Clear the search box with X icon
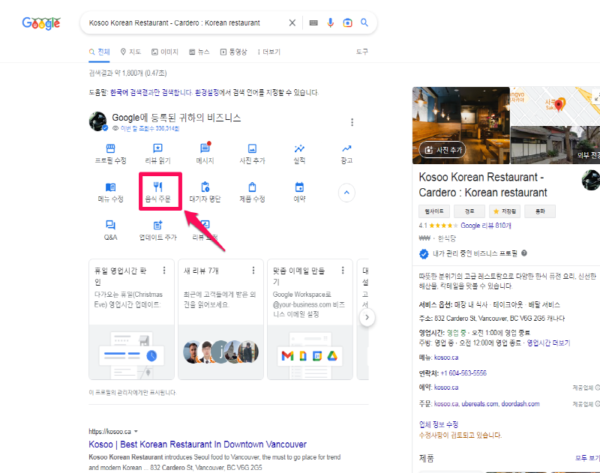 coord(292,23)
